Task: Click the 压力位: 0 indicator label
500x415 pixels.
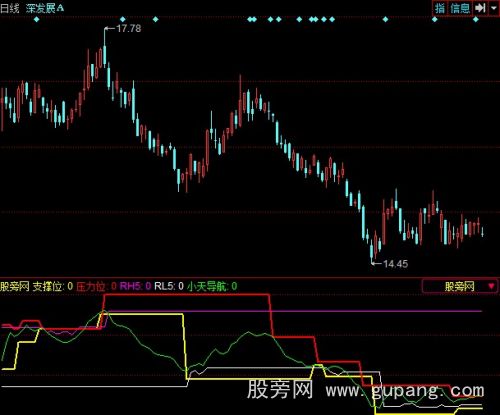Action: click(96, 286)
